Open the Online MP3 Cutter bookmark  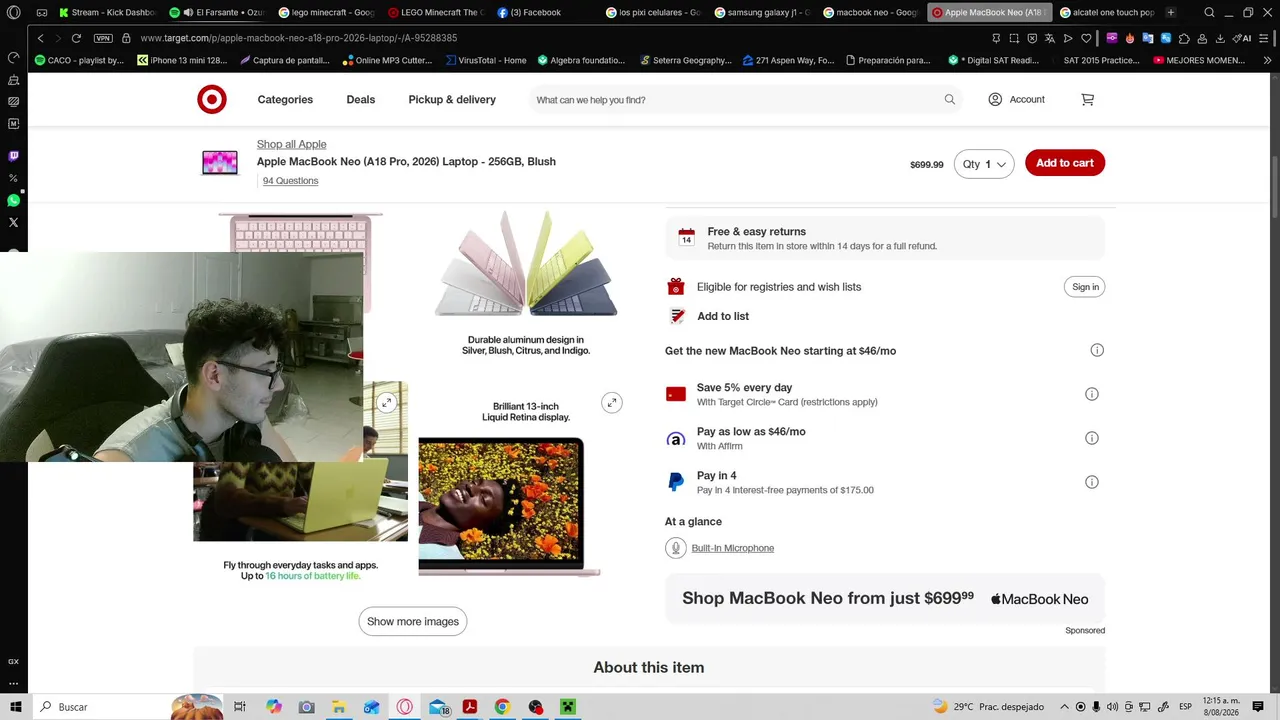tap(387, 60)
